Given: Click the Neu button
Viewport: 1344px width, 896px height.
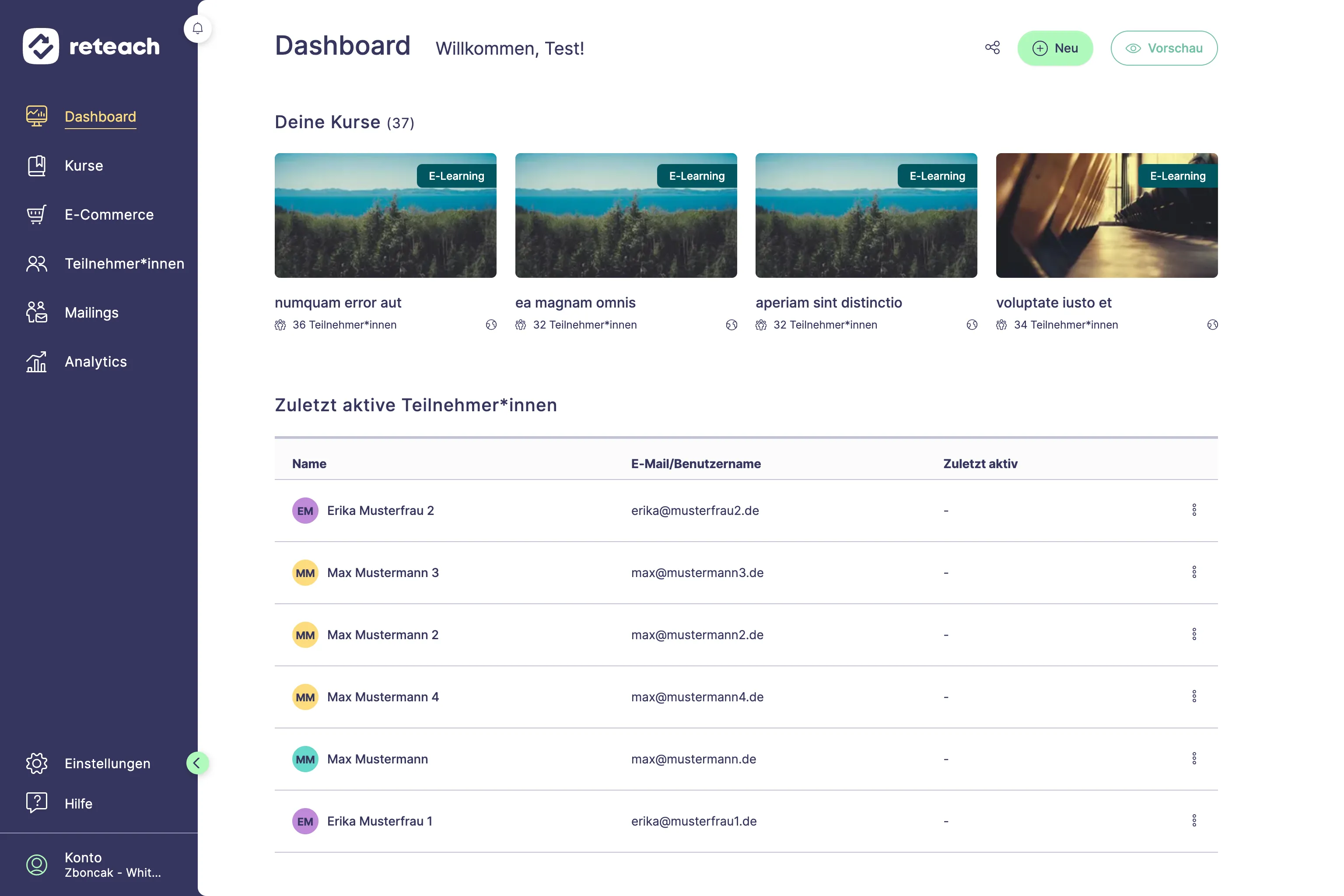Looking at the screenshot, I should tap(1055, 49).
